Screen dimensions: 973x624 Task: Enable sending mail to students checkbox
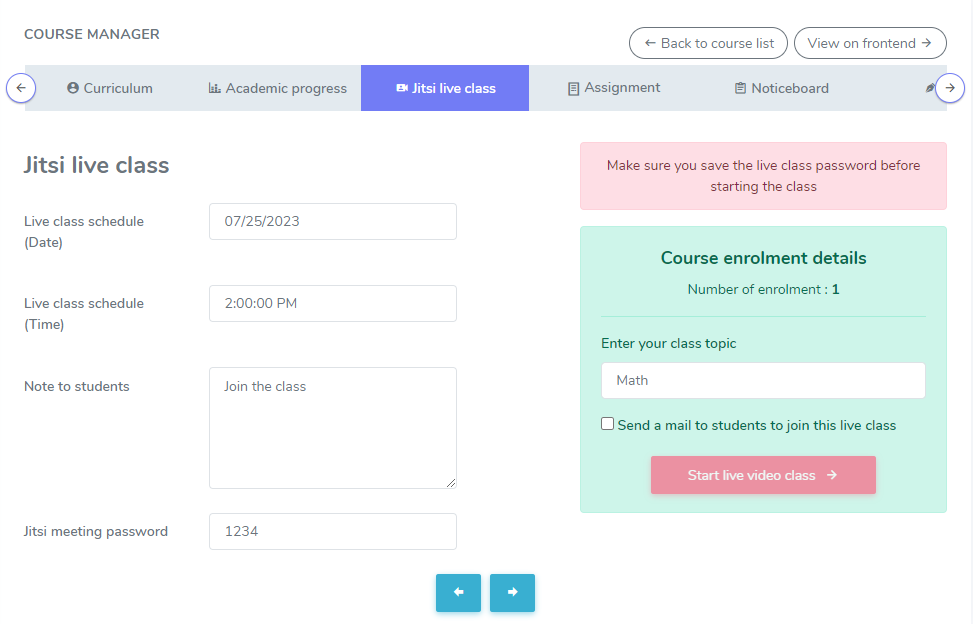[608, 424]
